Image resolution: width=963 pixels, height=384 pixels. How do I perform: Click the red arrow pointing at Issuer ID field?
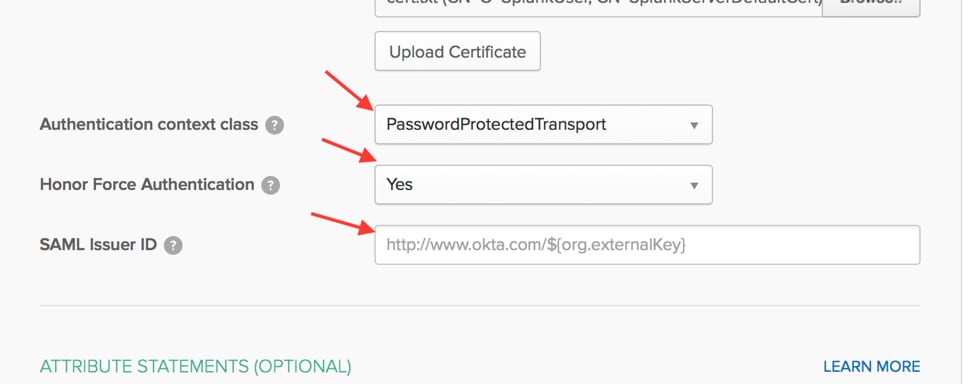(x=343, y=223)
